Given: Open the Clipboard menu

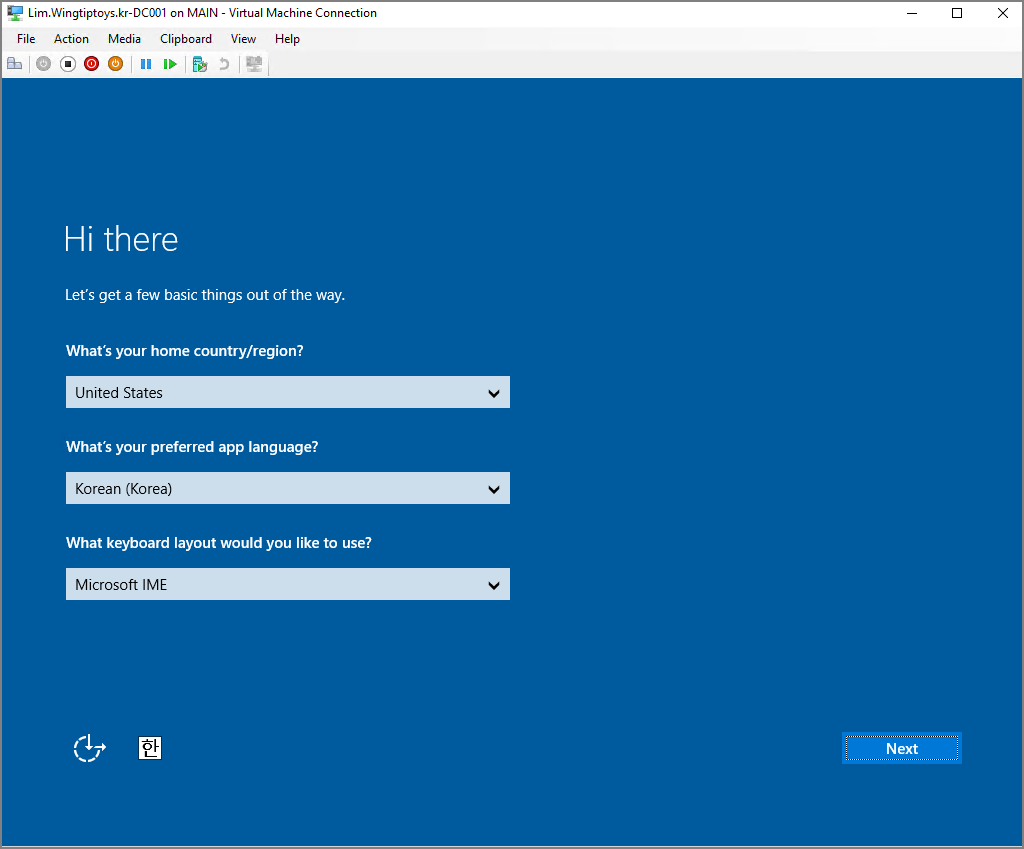Looking at the screenshot, I should (185, 39).
